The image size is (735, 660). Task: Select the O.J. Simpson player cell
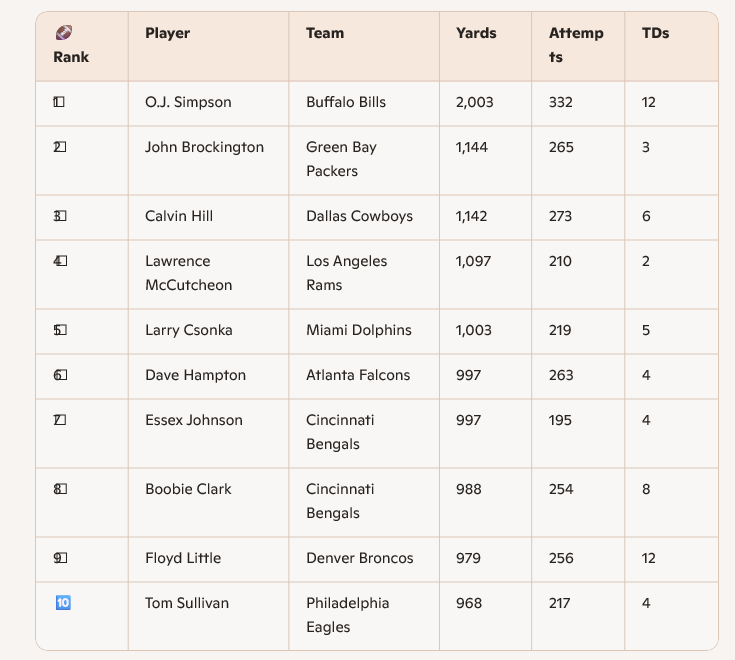(x=209, y=104)
